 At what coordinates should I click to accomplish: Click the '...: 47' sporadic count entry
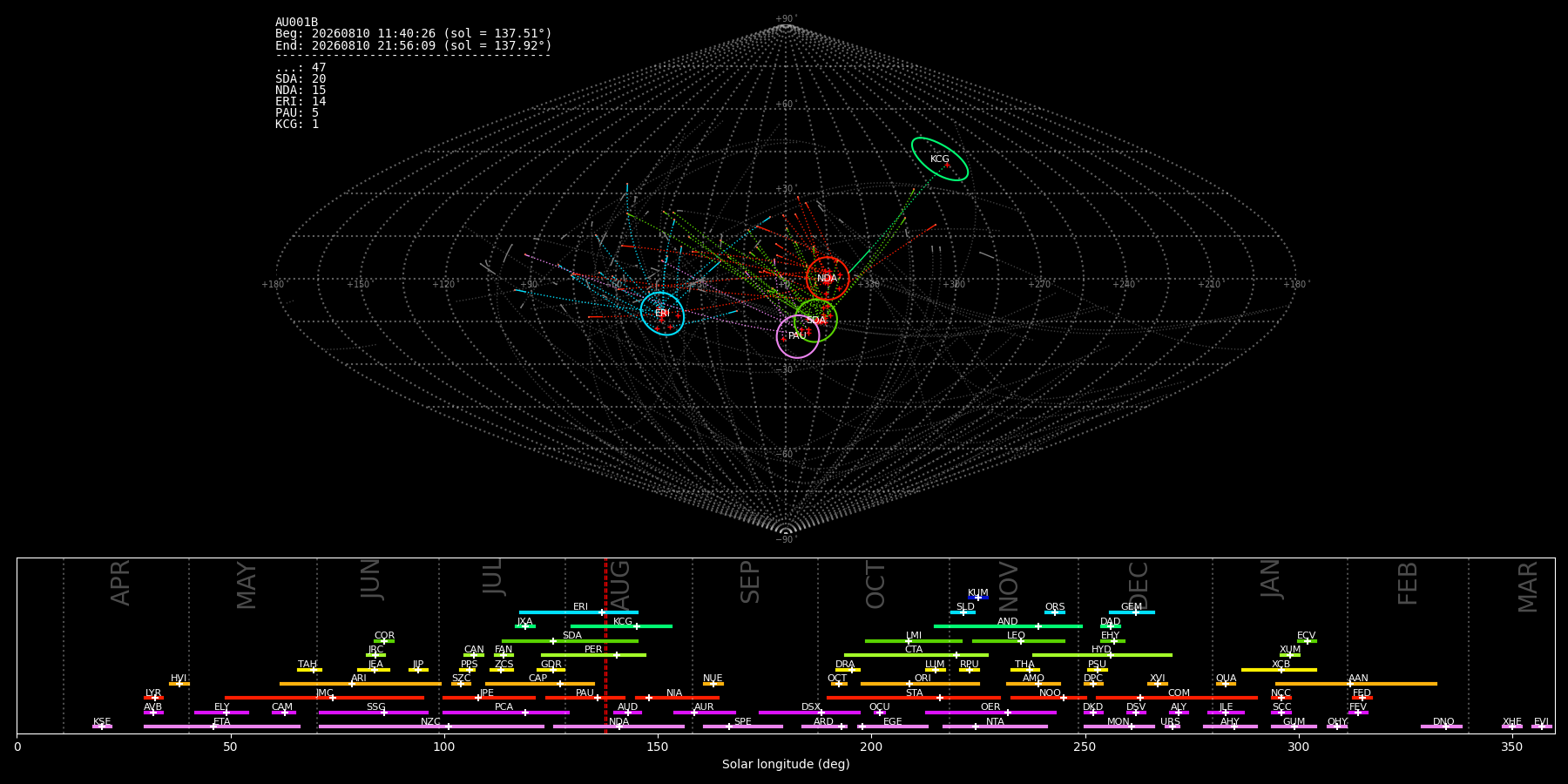[x=301, y=68]
